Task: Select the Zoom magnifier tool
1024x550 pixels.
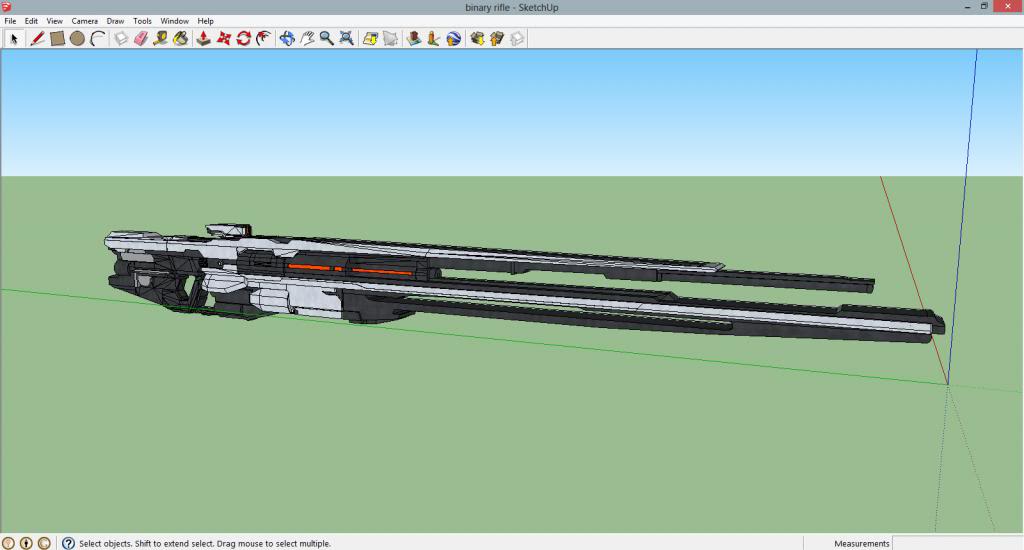Action: point(327,39)
